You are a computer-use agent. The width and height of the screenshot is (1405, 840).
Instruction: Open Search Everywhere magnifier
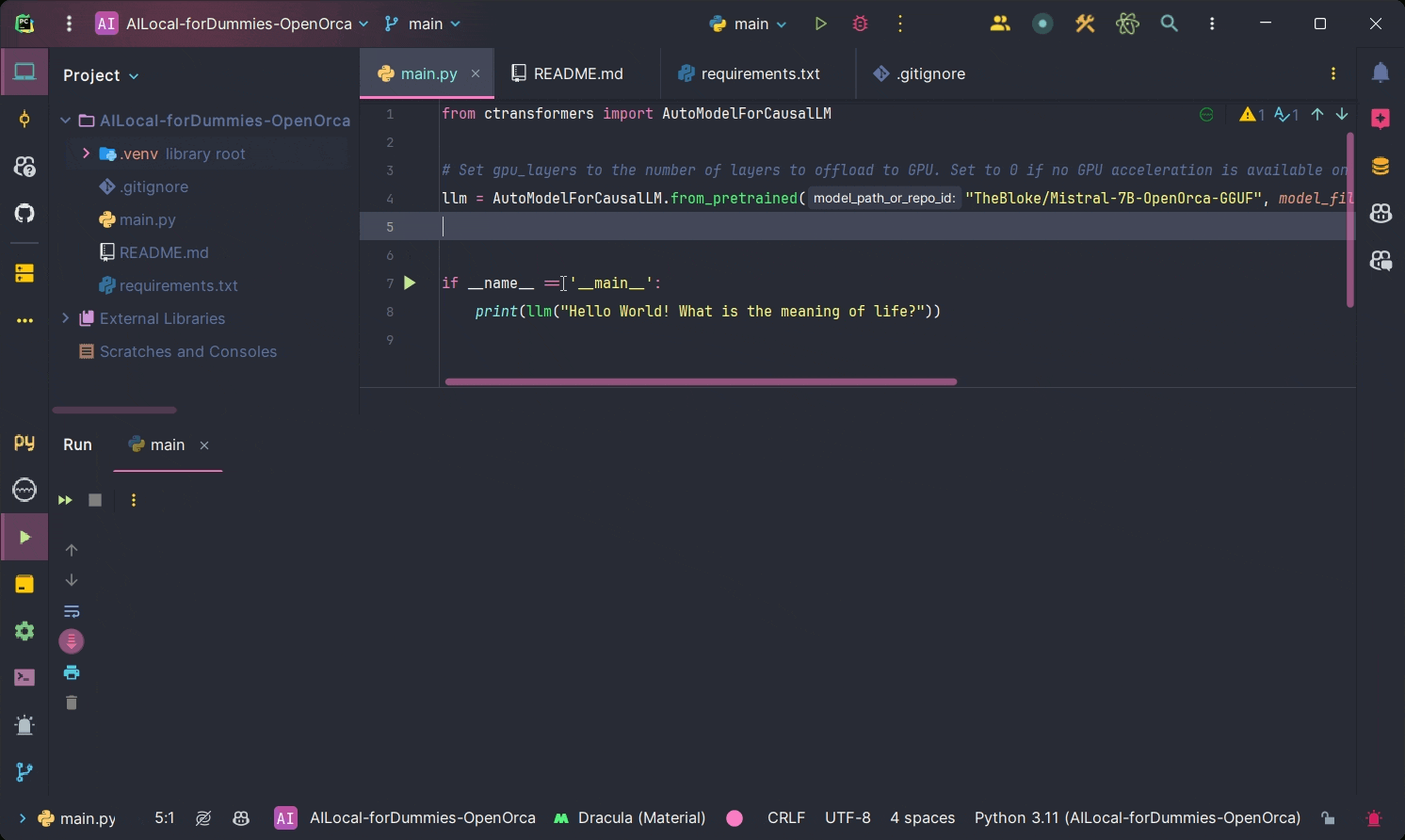coord(1169,24)
